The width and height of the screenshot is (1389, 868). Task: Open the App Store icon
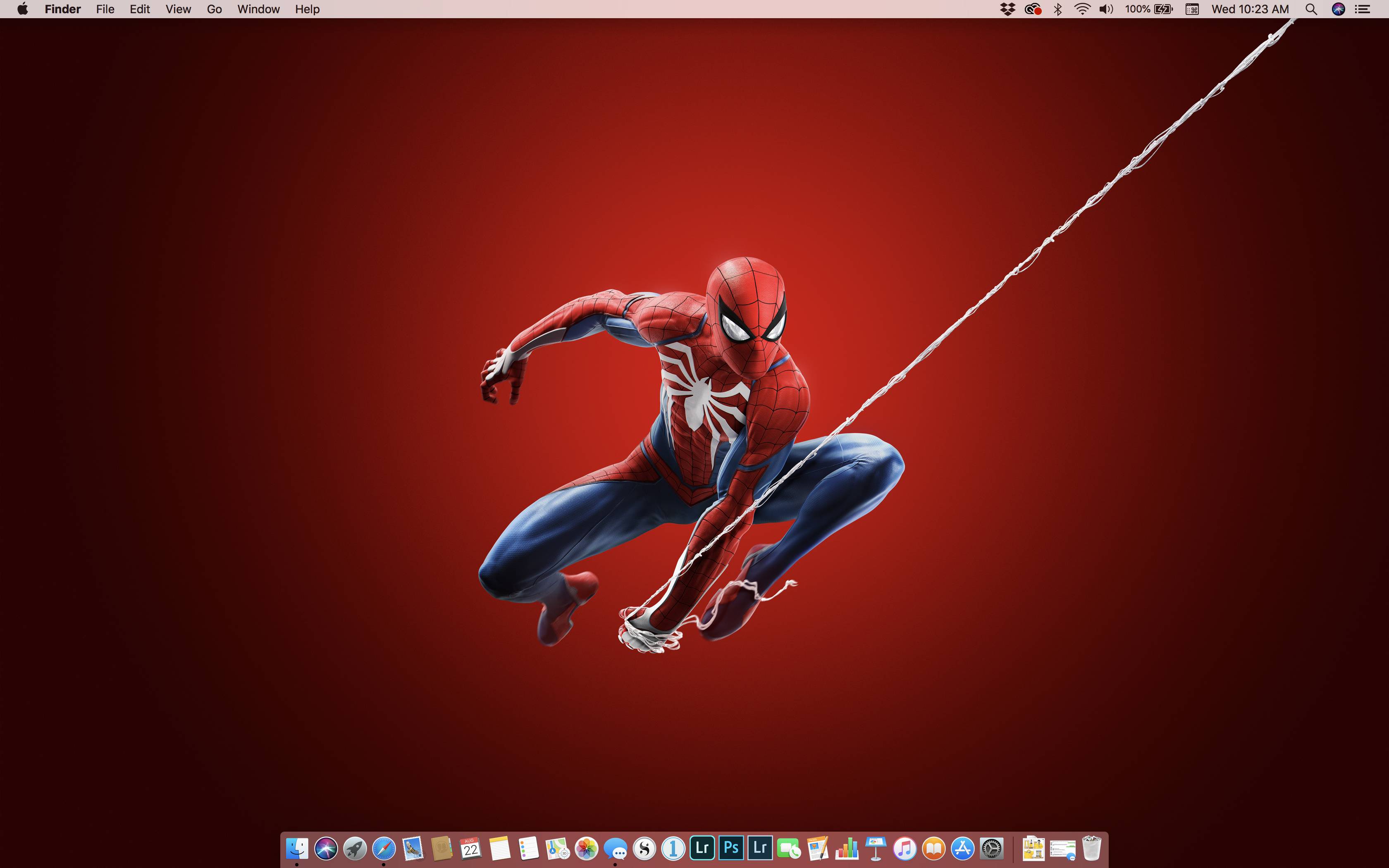click(x=962, y=848)
